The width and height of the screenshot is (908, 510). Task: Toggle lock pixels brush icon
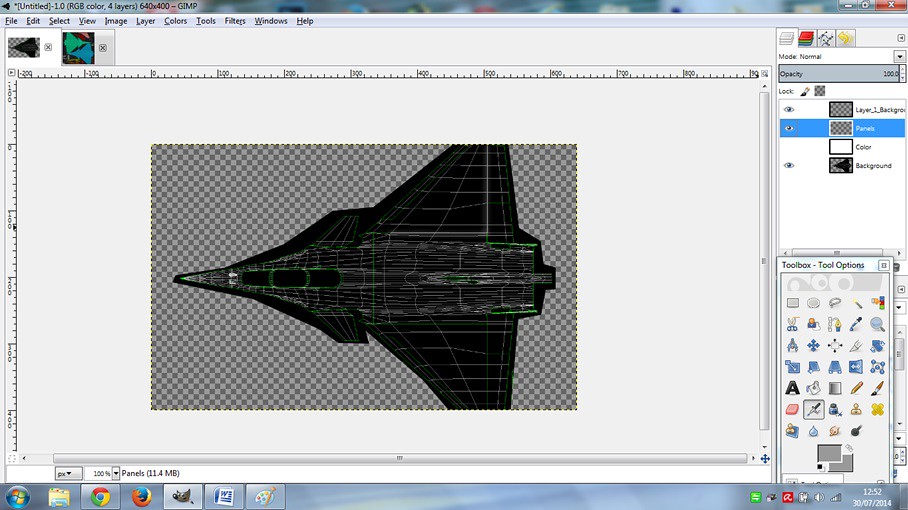click(x=805, y=91)
